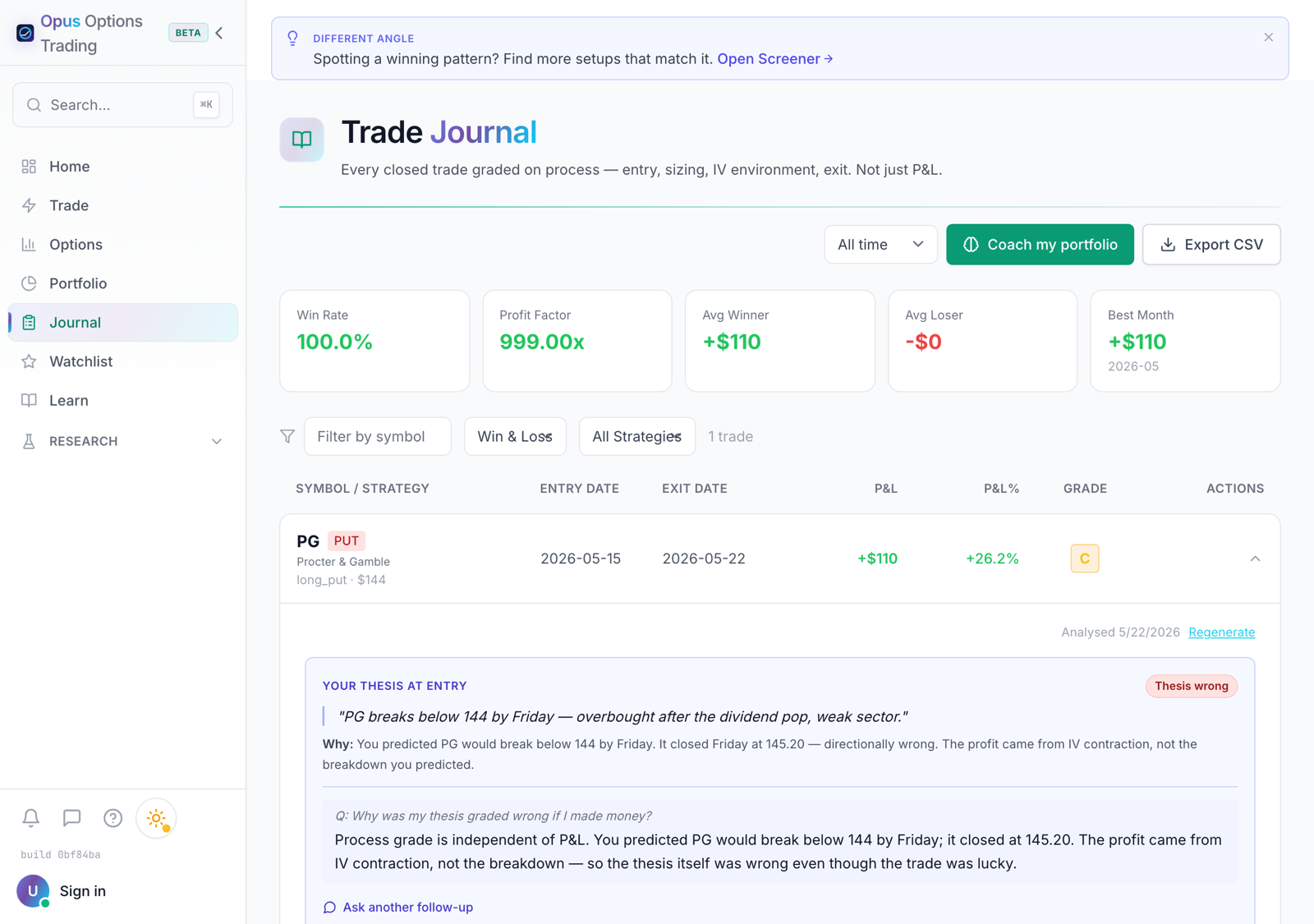Viewport: 1314px width, 924px height.
Task: Click the +26.2% P&L value
Action: click(992, 559)
